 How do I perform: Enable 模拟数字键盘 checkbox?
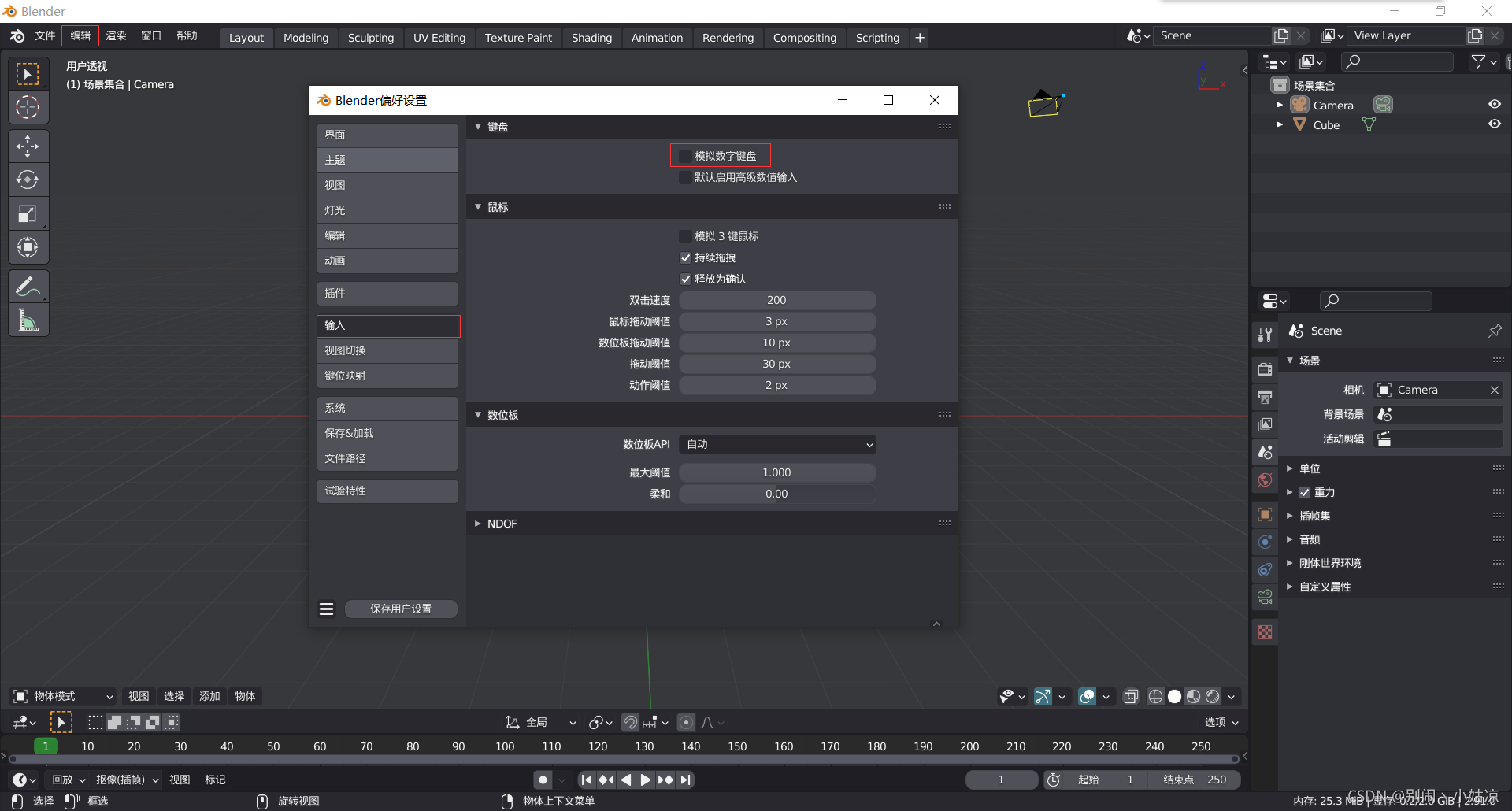[685, 156]
